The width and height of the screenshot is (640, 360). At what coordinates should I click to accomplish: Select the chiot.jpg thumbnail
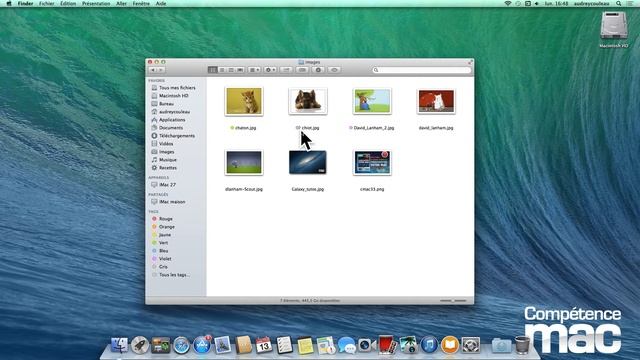pos(308,101)
